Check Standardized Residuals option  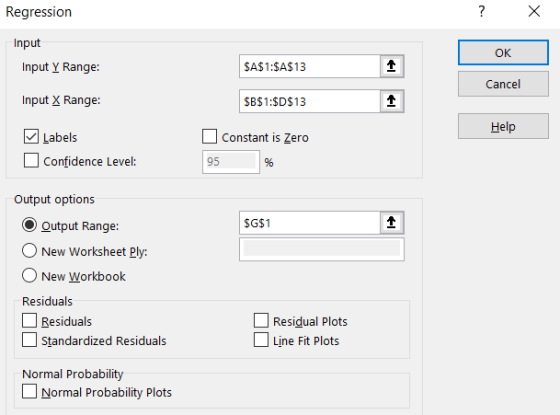point(29,340)
